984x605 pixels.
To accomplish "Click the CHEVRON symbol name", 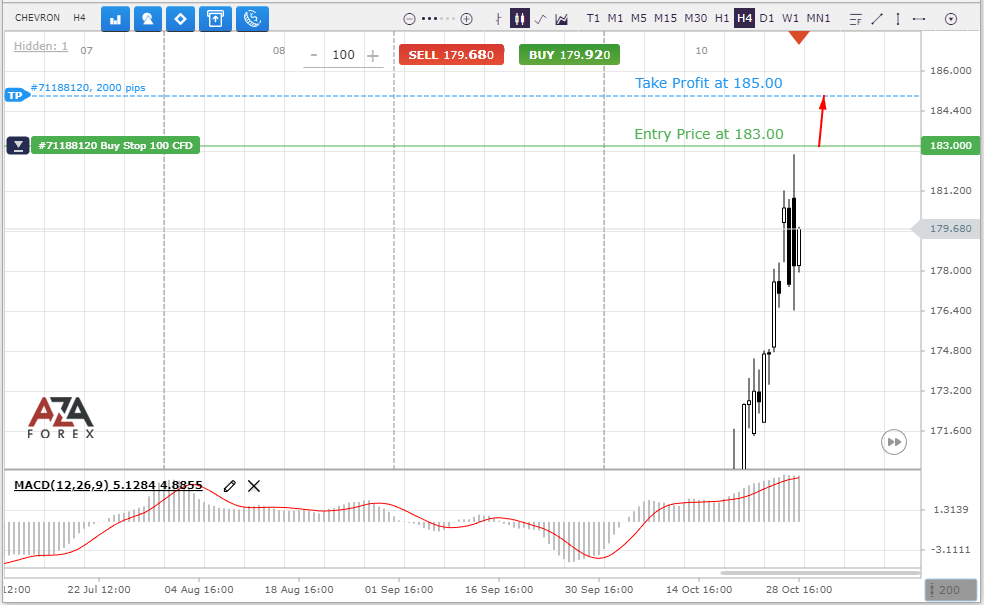I will [x=38, y=18].
